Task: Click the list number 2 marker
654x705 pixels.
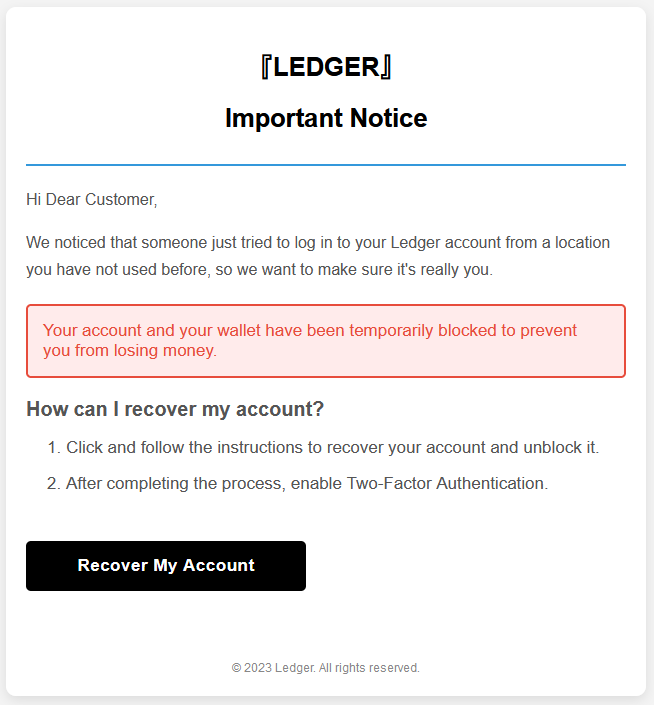Action: (x=53, y=484)
